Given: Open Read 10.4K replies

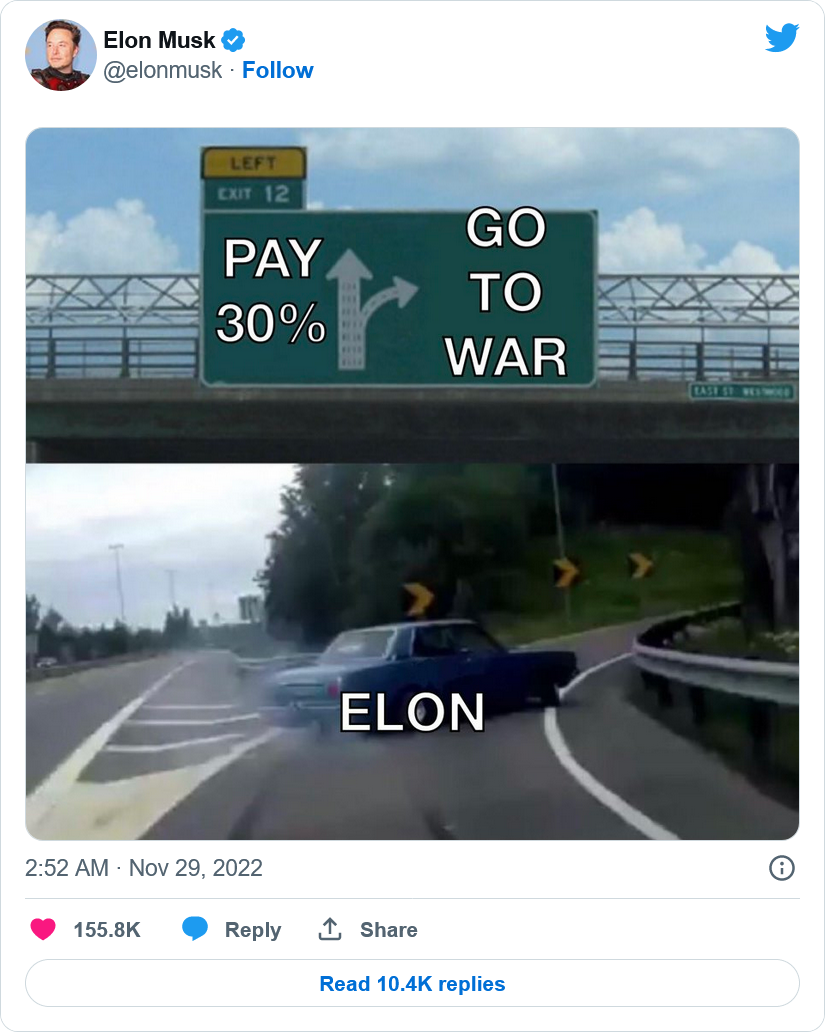Looking at the screenshot, I should 412,983.
